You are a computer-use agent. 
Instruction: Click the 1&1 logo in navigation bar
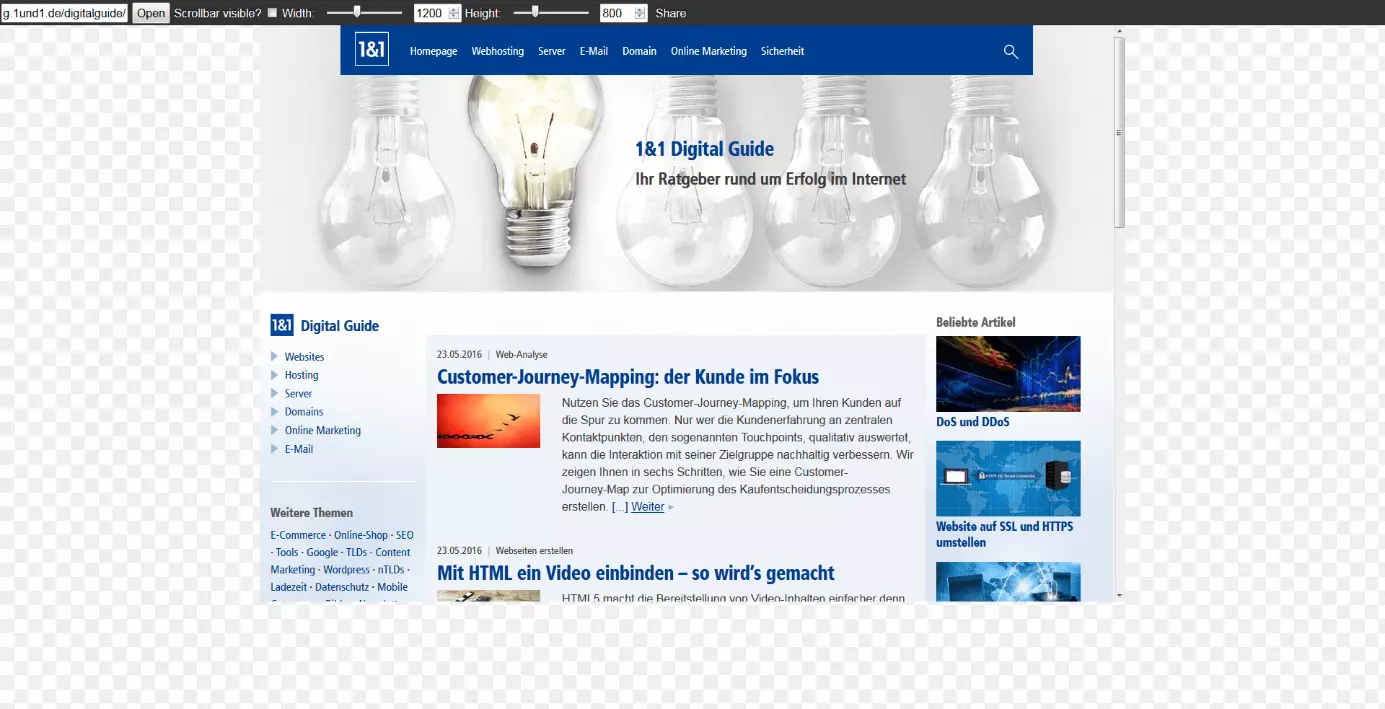(371, 50)
